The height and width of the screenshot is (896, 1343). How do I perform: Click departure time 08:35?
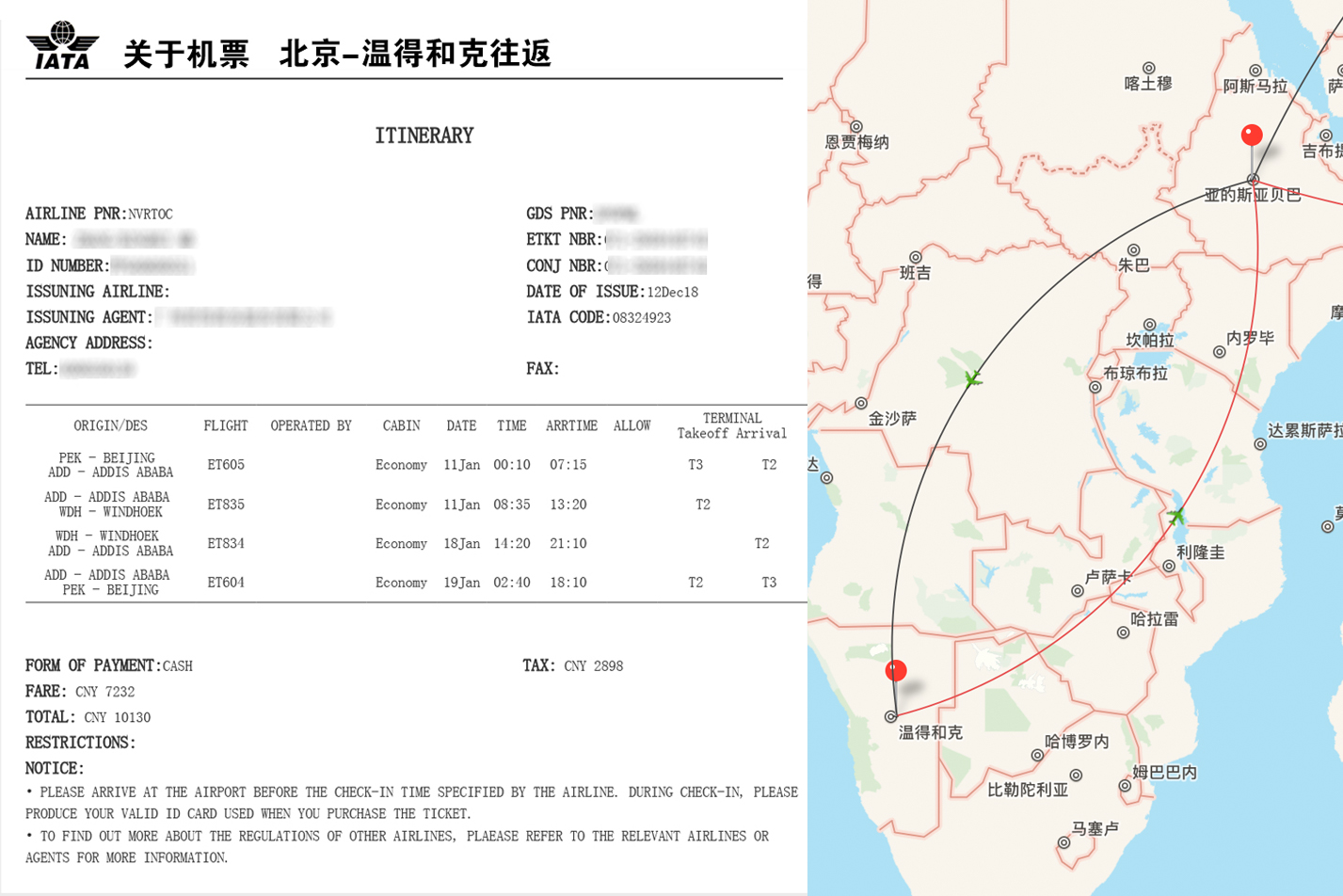pyautogui.click(x=512, y=504)
